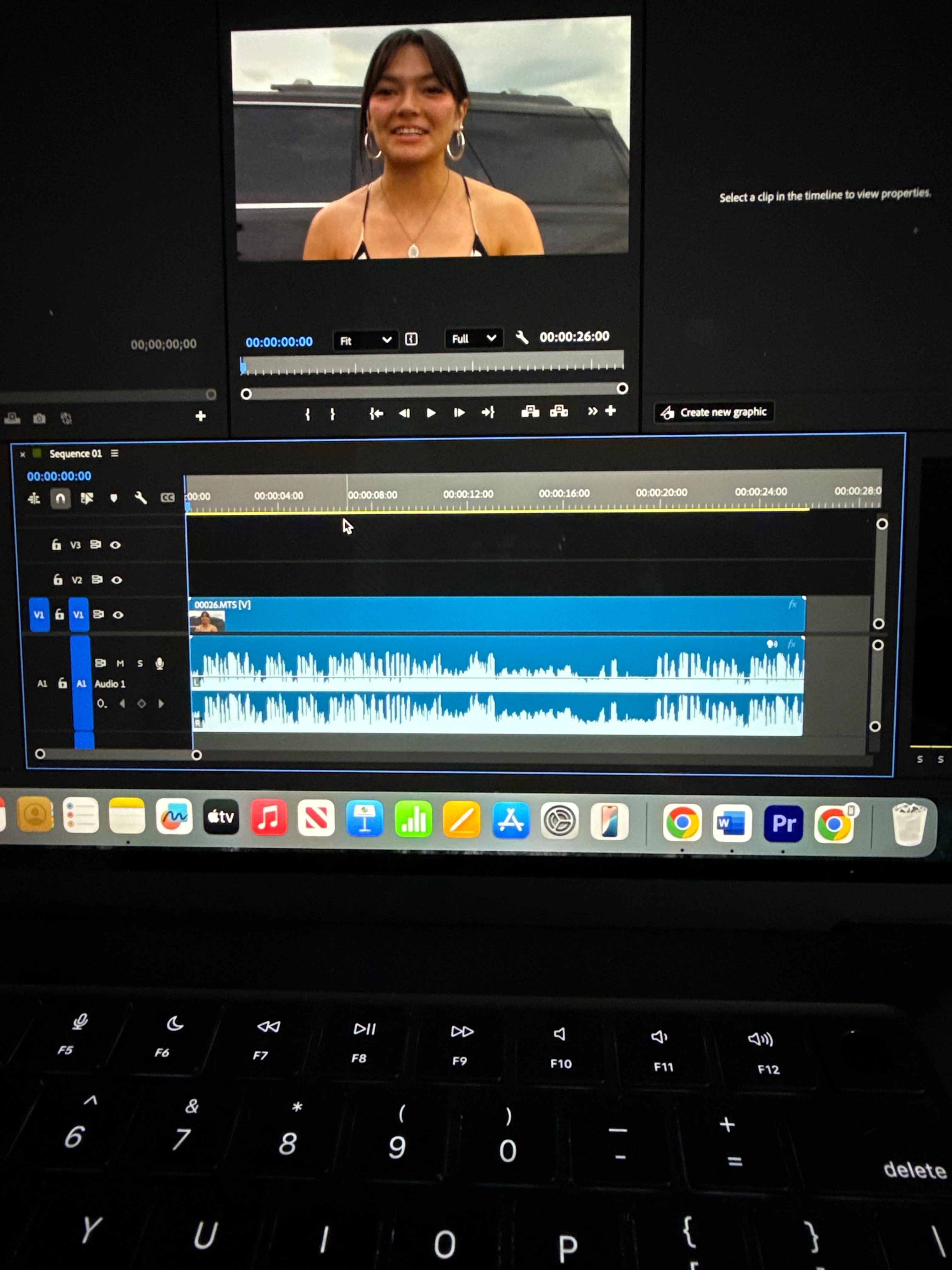Open Program Monitor settings wrench

point(522,338)
